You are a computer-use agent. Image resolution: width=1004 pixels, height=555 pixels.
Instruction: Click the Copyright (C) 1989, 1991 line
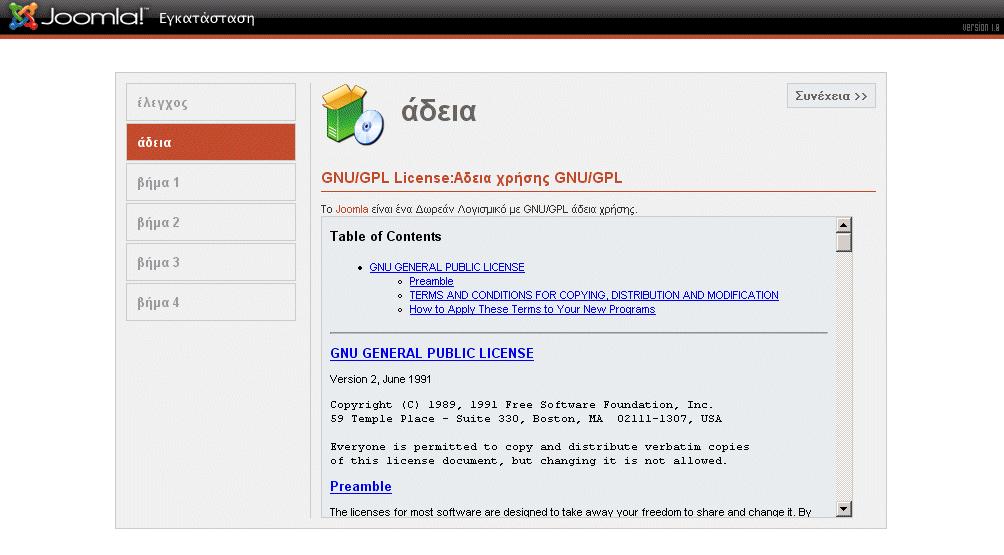[522, 405]
